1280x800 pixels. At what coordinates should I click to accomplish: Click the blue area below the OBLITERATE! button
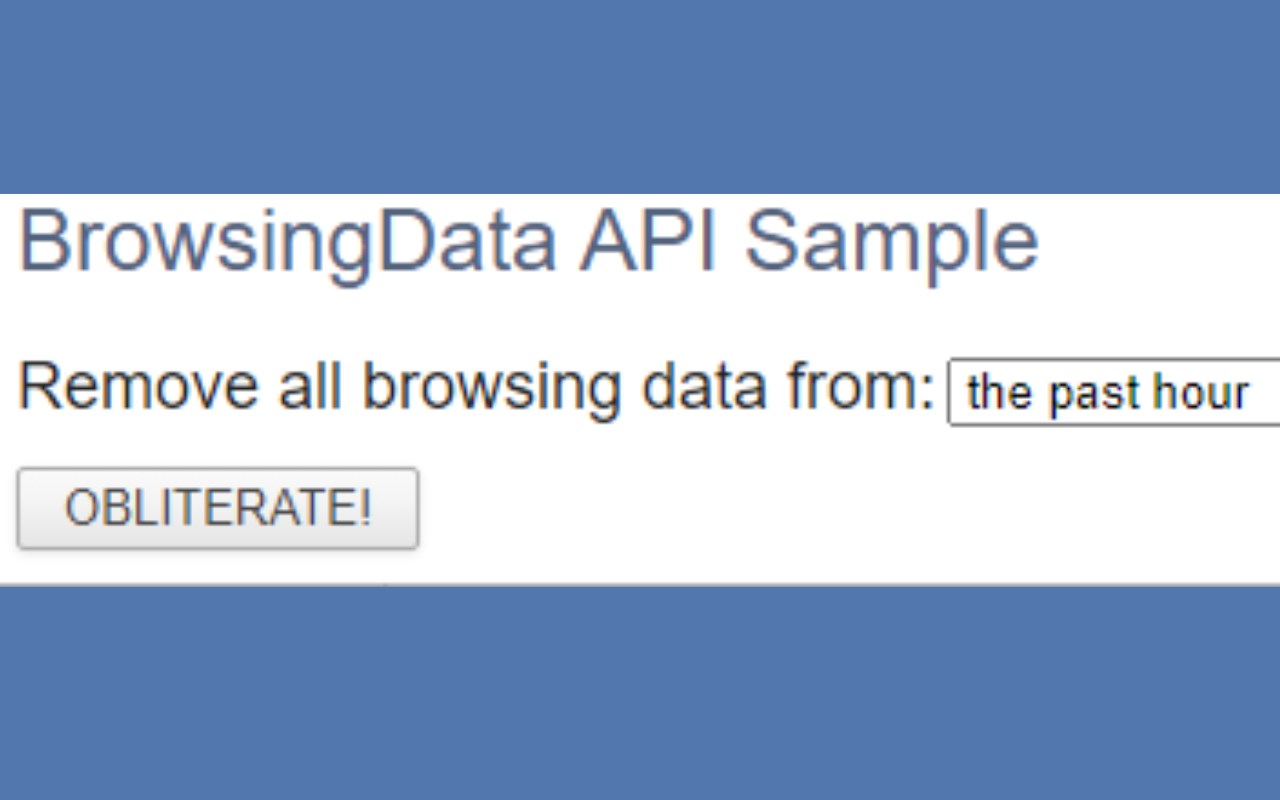pos(640,692)
